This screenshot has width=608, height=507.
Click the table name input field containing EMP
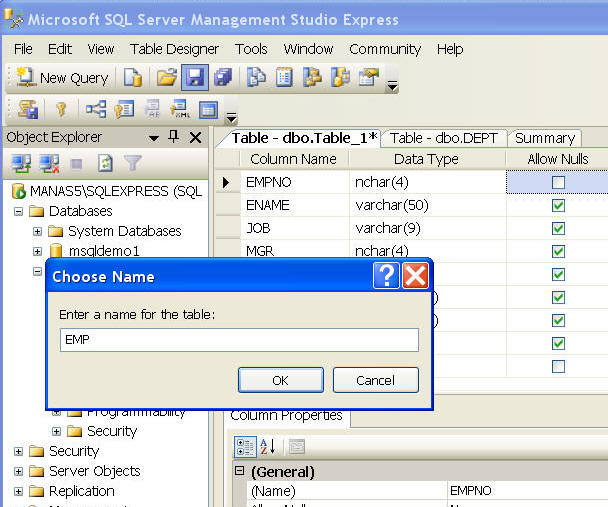(239, 340)
